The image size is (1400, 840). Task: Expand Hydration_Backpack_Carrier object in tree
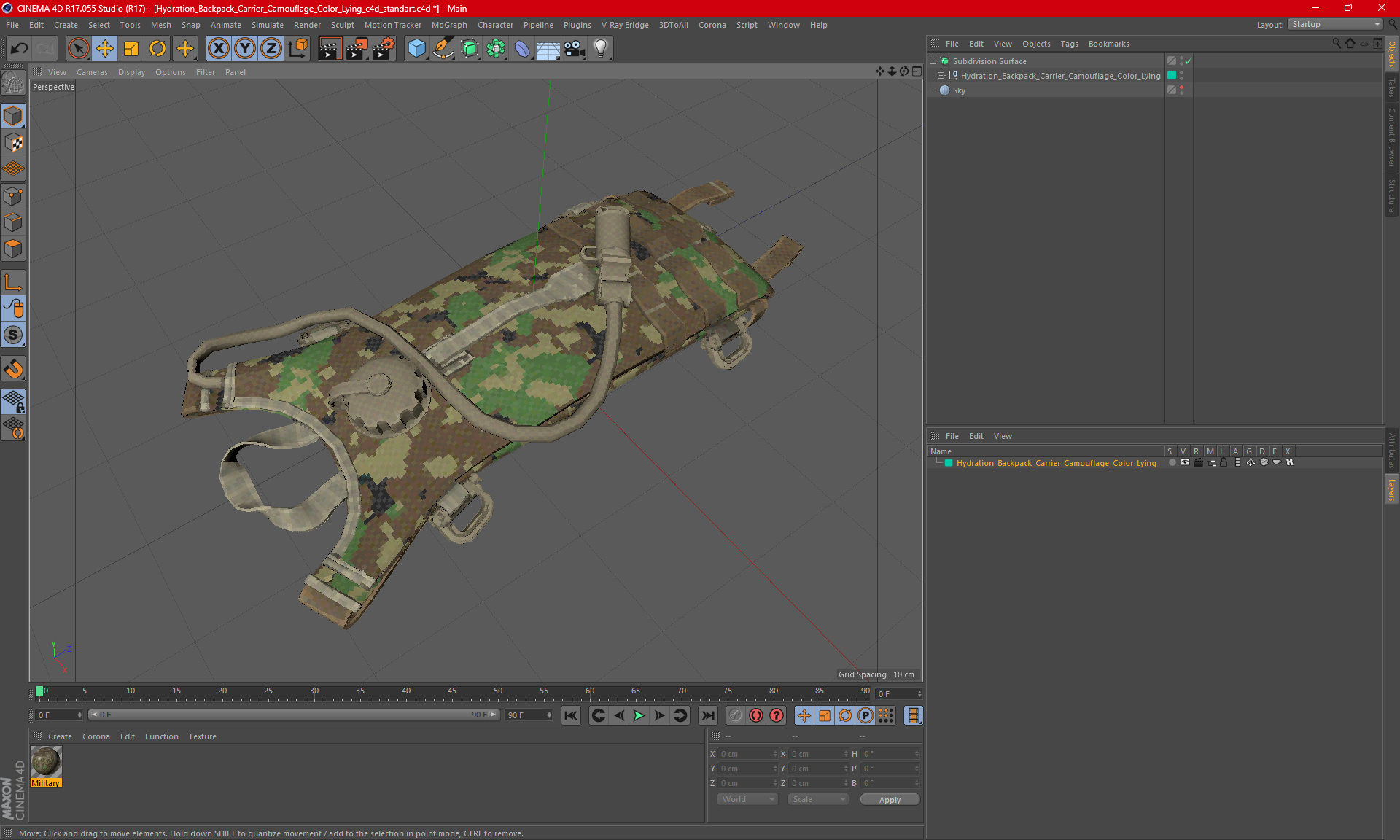941,76
